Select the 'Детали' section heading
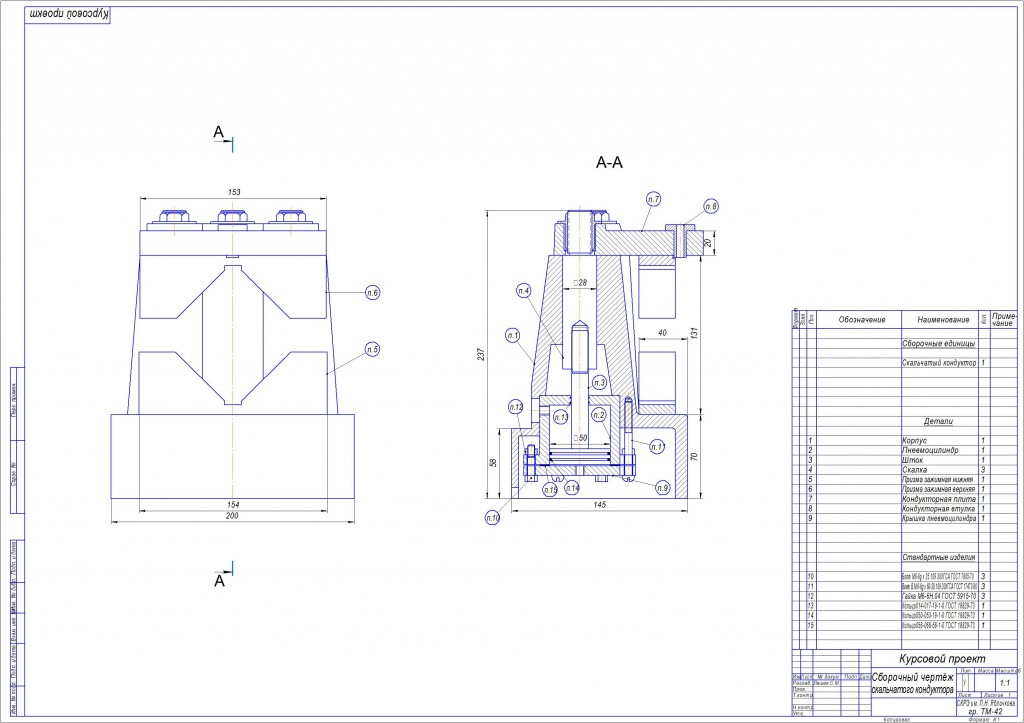The width and height of the screenshot is (1024, 723). pyautogui.click(x=938, y=421)
